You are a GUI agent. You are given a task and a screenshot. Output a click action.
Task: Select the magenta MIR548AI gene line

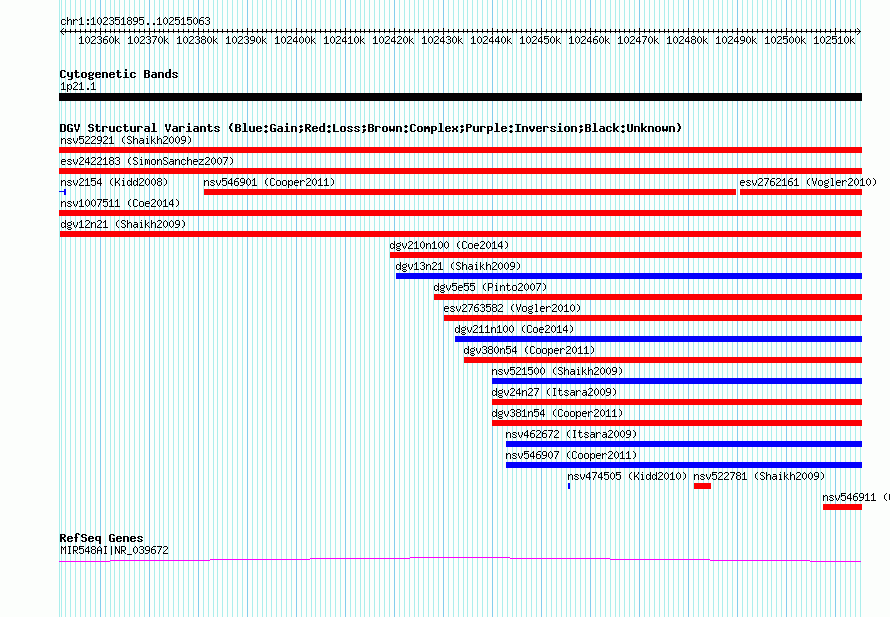click(460, 560)
